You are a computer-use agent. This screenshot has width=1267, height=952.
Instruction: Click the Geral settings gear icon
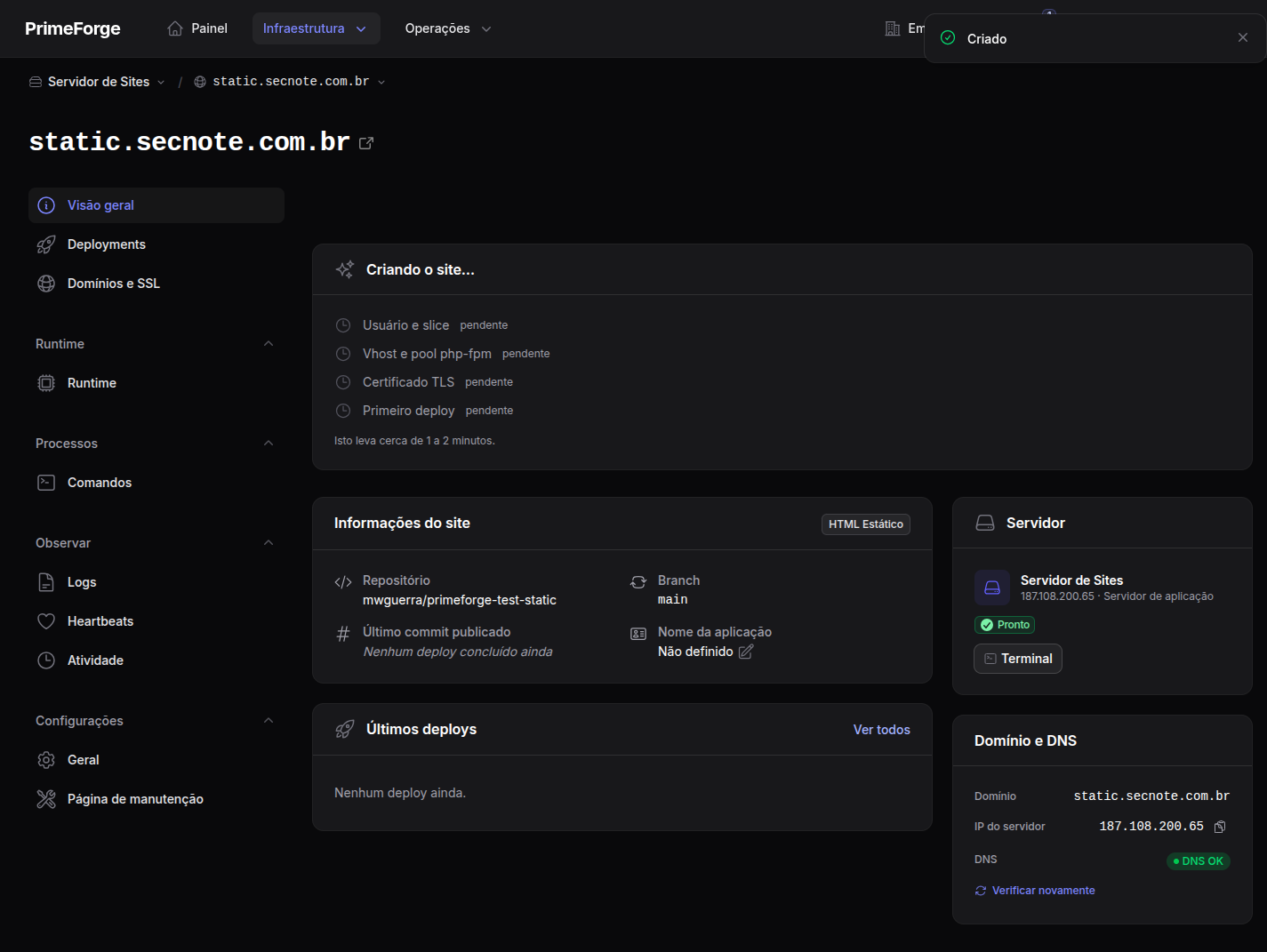point(46,760)
